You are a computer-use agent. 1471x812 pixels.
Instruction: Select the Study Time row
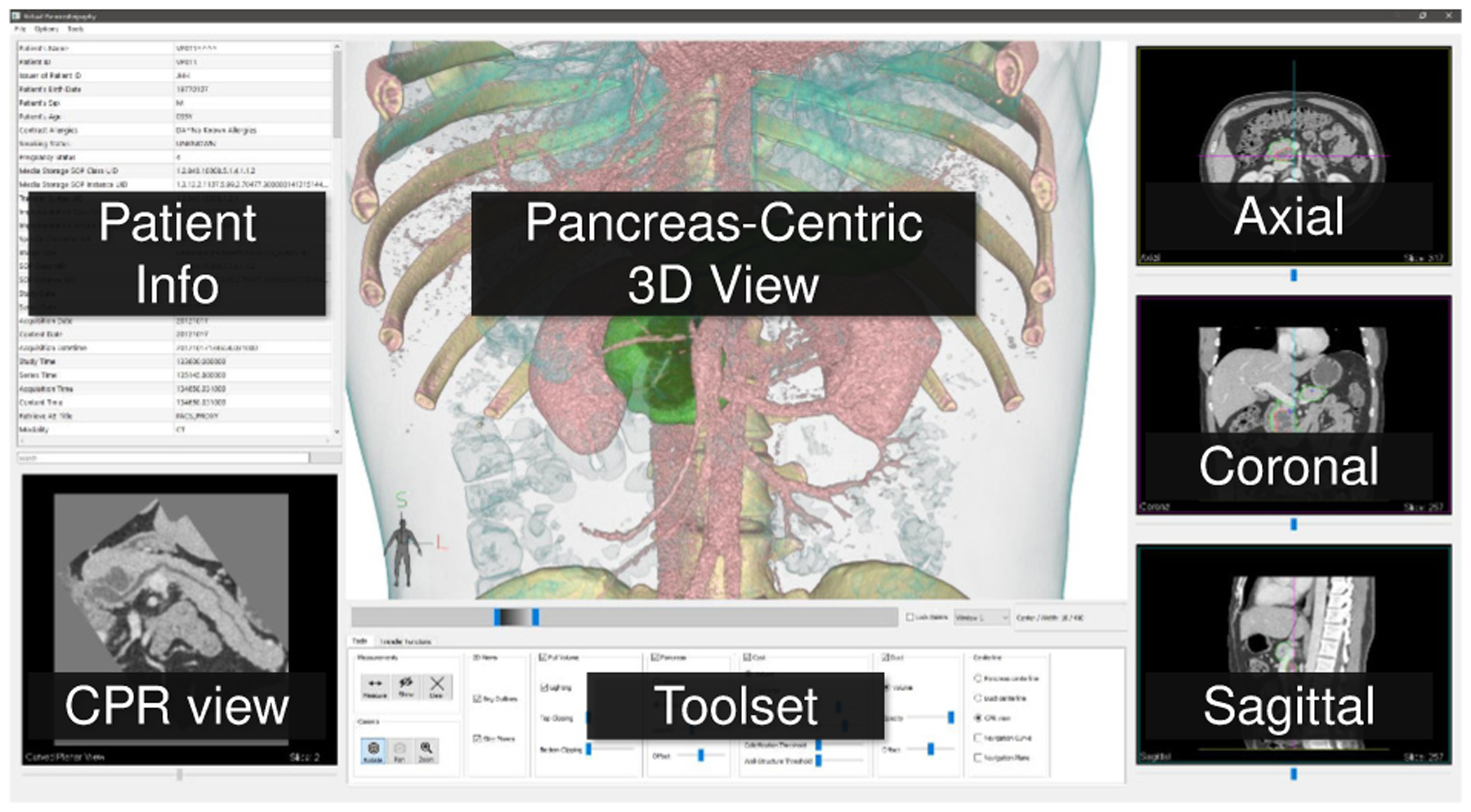(174, 361)
